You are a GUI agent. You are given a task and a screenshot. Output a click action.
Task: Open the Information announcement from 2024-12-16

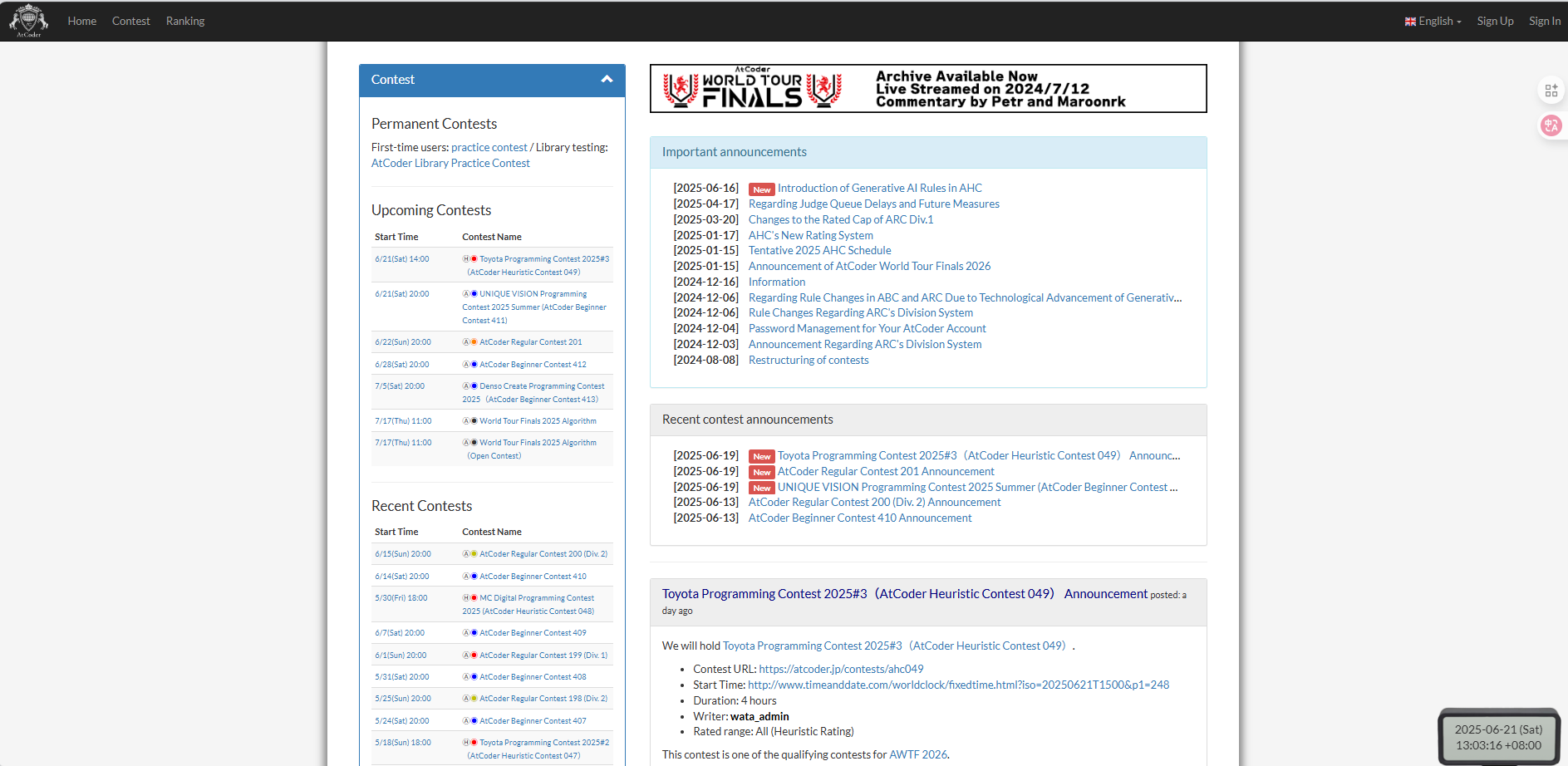(777, 282)
